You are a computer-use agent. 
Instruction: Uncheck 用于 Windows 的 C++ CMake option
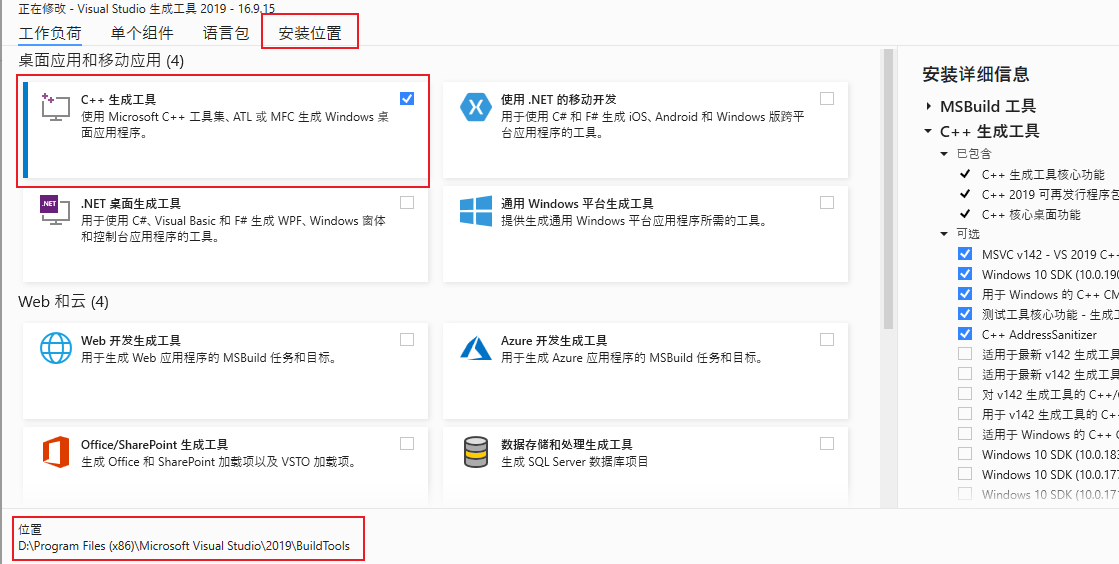point(965,293)
